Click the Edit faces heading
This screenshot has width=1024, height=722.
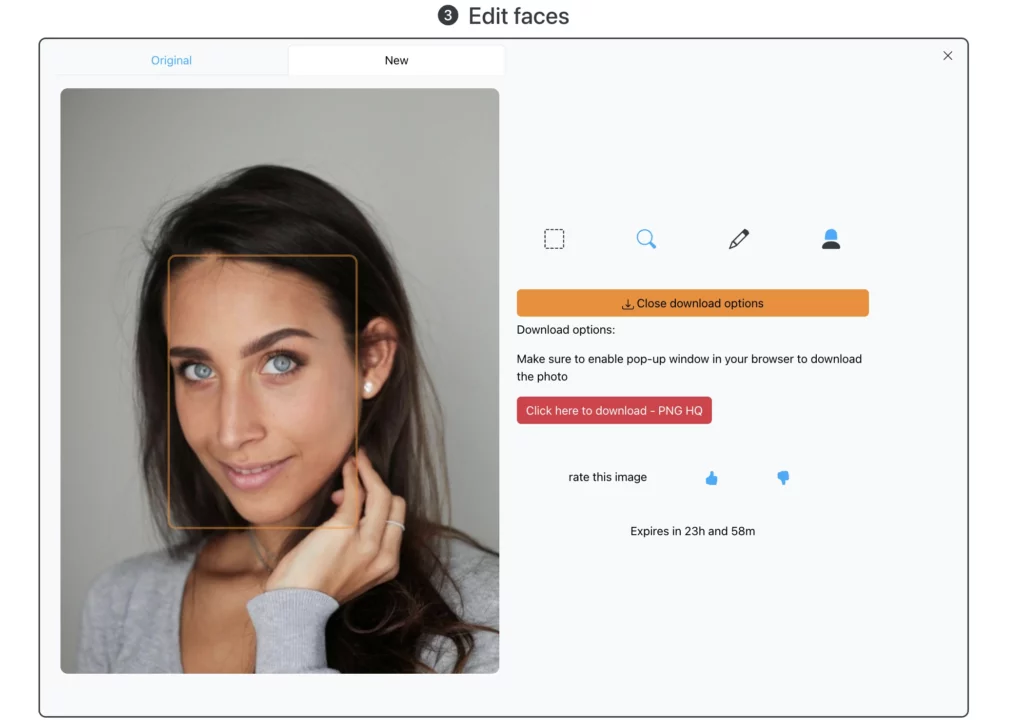click(521, 16)
